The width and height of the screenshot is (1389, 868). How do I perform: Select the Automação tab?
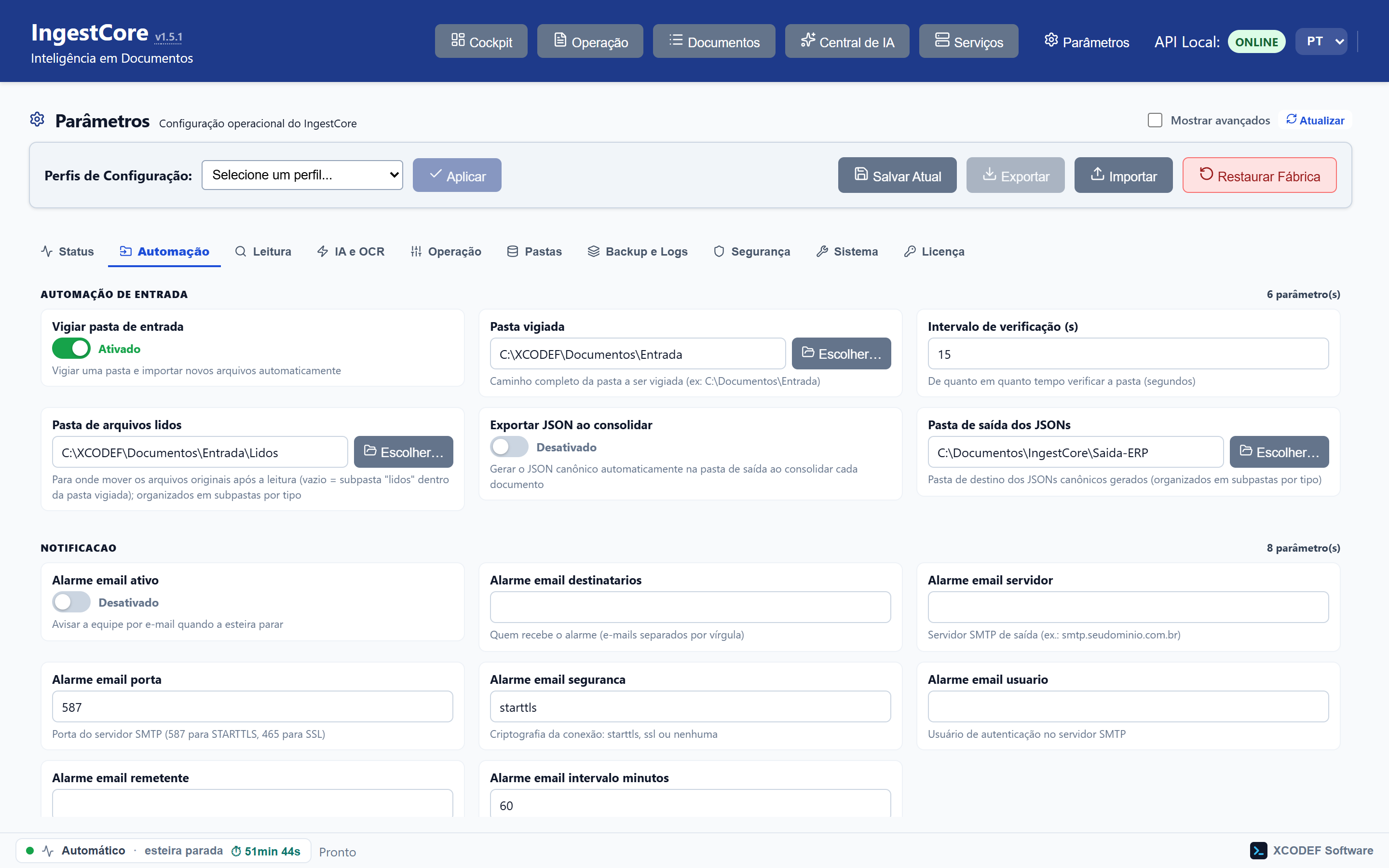(164, 251)
